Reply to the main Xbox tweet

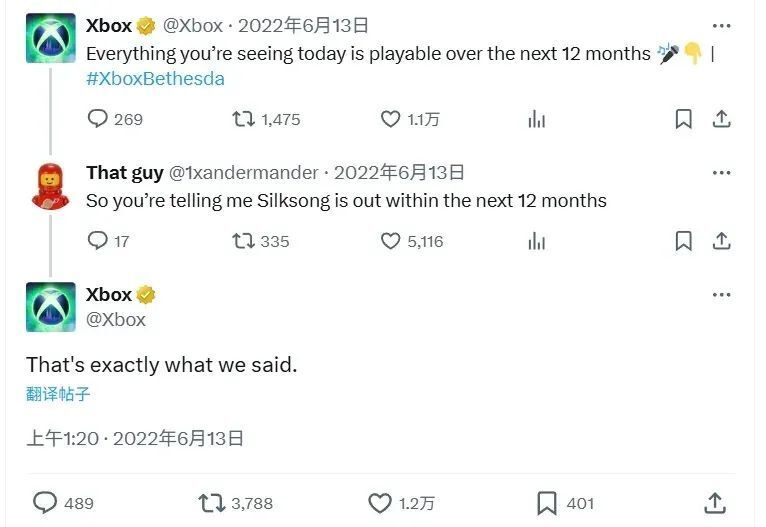click(x=46, y=503)
